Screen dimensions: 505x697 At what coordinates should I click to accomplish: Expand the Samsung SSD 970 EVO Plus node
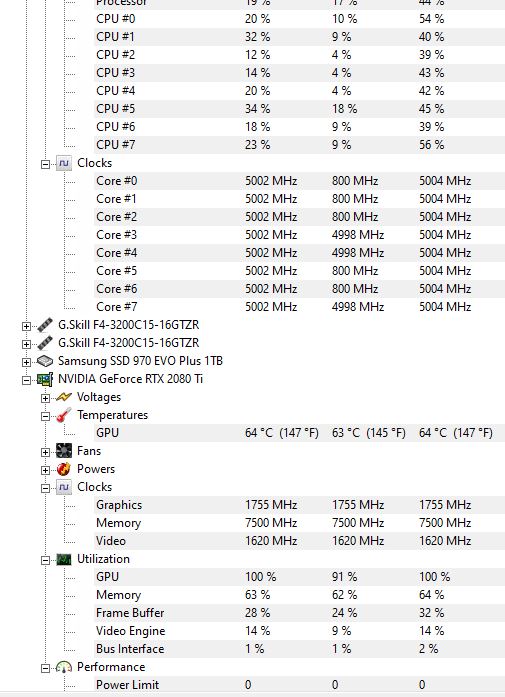tap(26, 362)
